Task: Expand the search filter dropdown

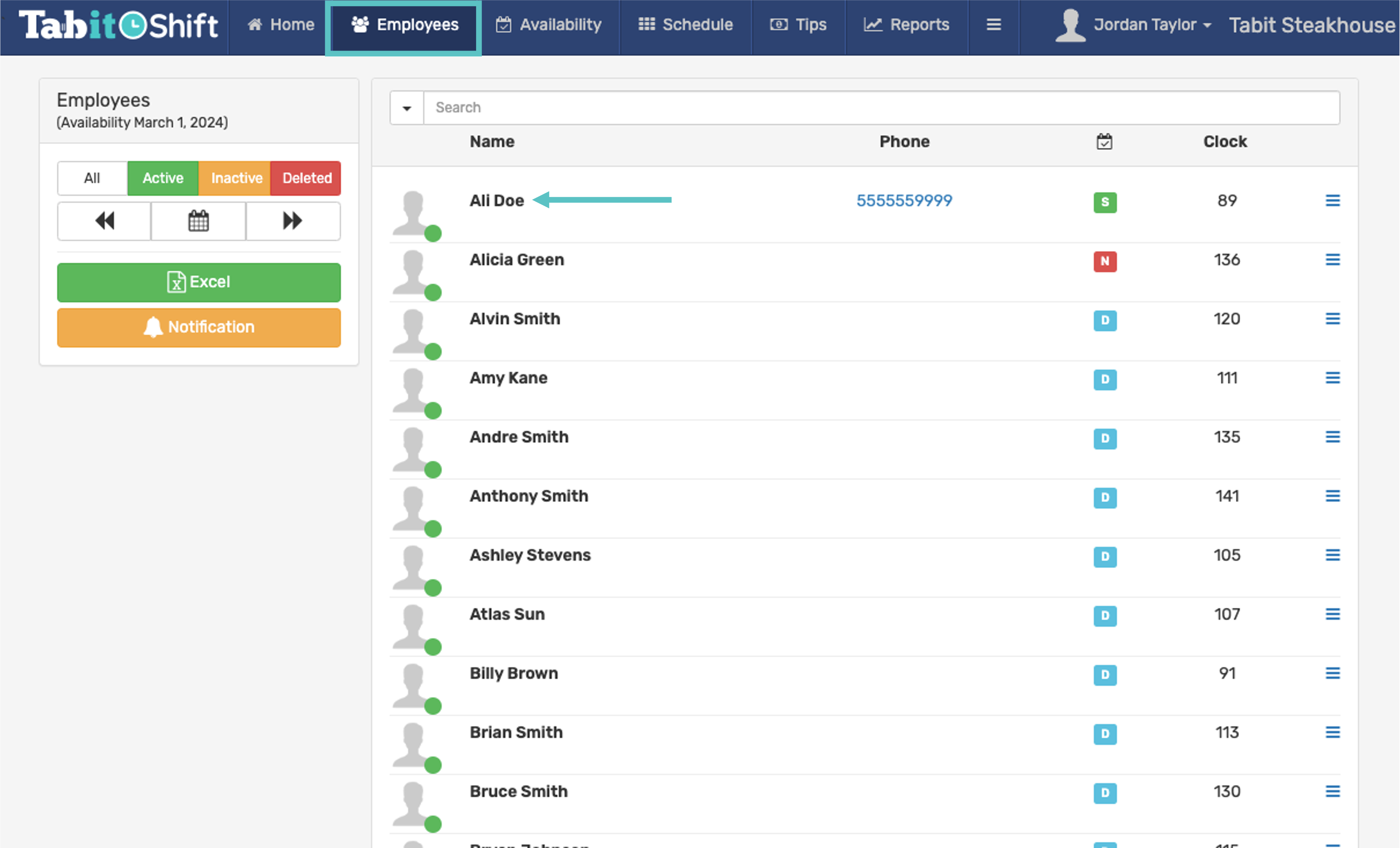Action: [x=407, y=108]
